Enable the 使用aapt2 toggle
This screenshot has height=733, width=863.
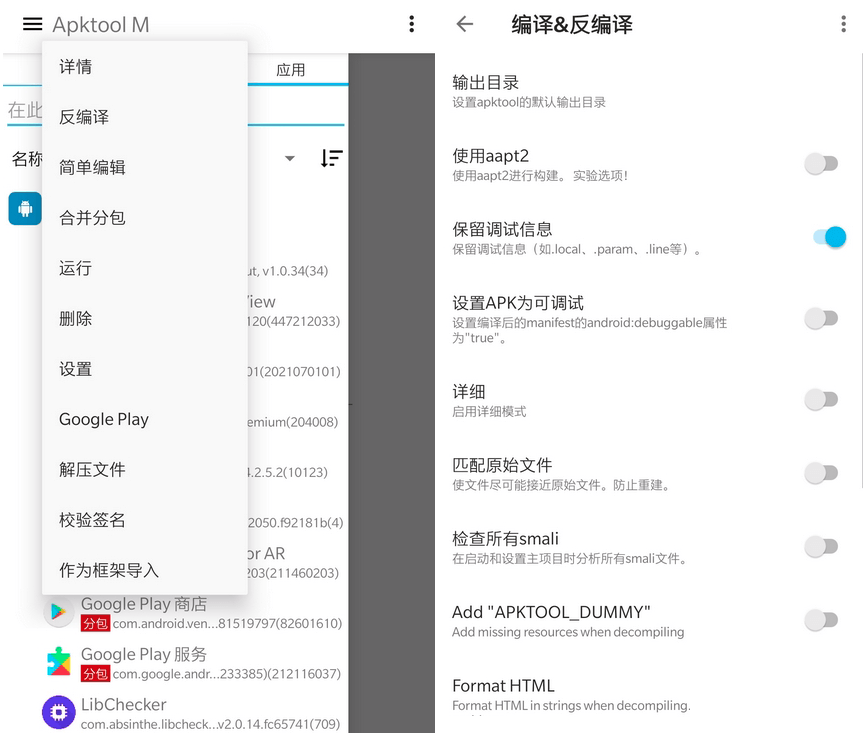pyautogui.click(x=822, y=163)
